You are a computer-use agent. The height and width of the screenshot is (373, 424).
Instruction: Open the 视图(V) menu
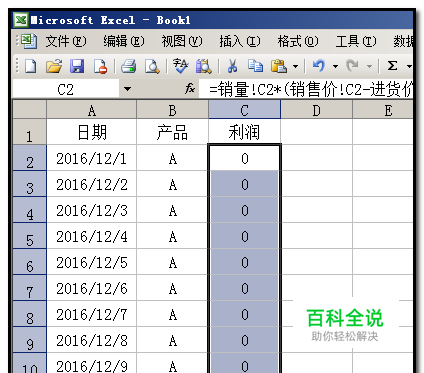(182, 41)
